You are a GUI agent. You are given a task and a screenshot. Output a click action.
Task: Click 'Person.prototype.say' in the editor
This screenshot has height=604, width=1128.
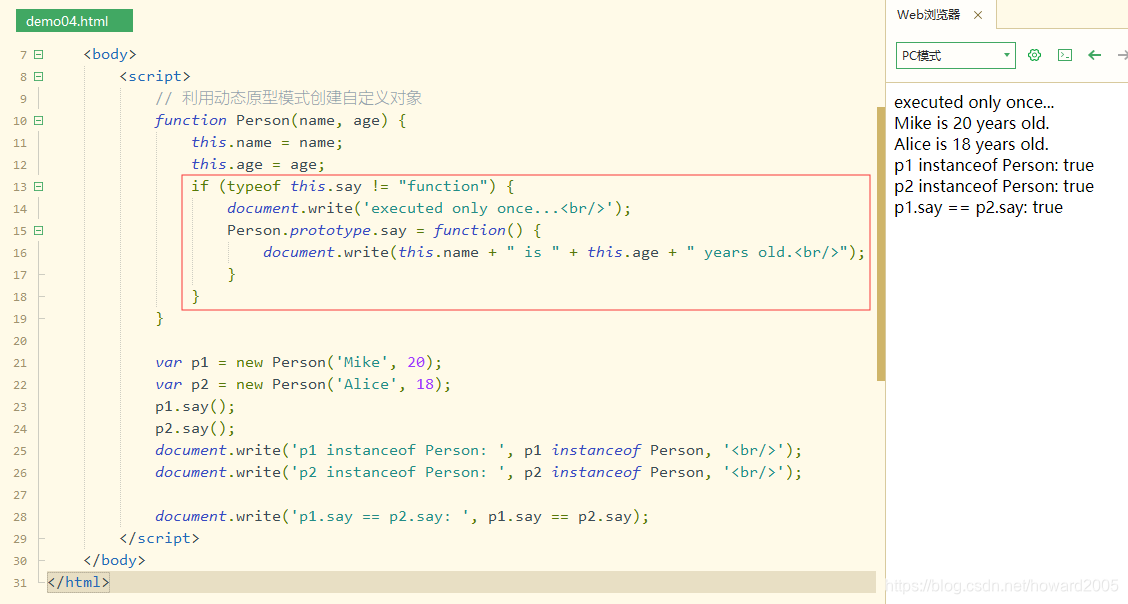coord(317,231)
